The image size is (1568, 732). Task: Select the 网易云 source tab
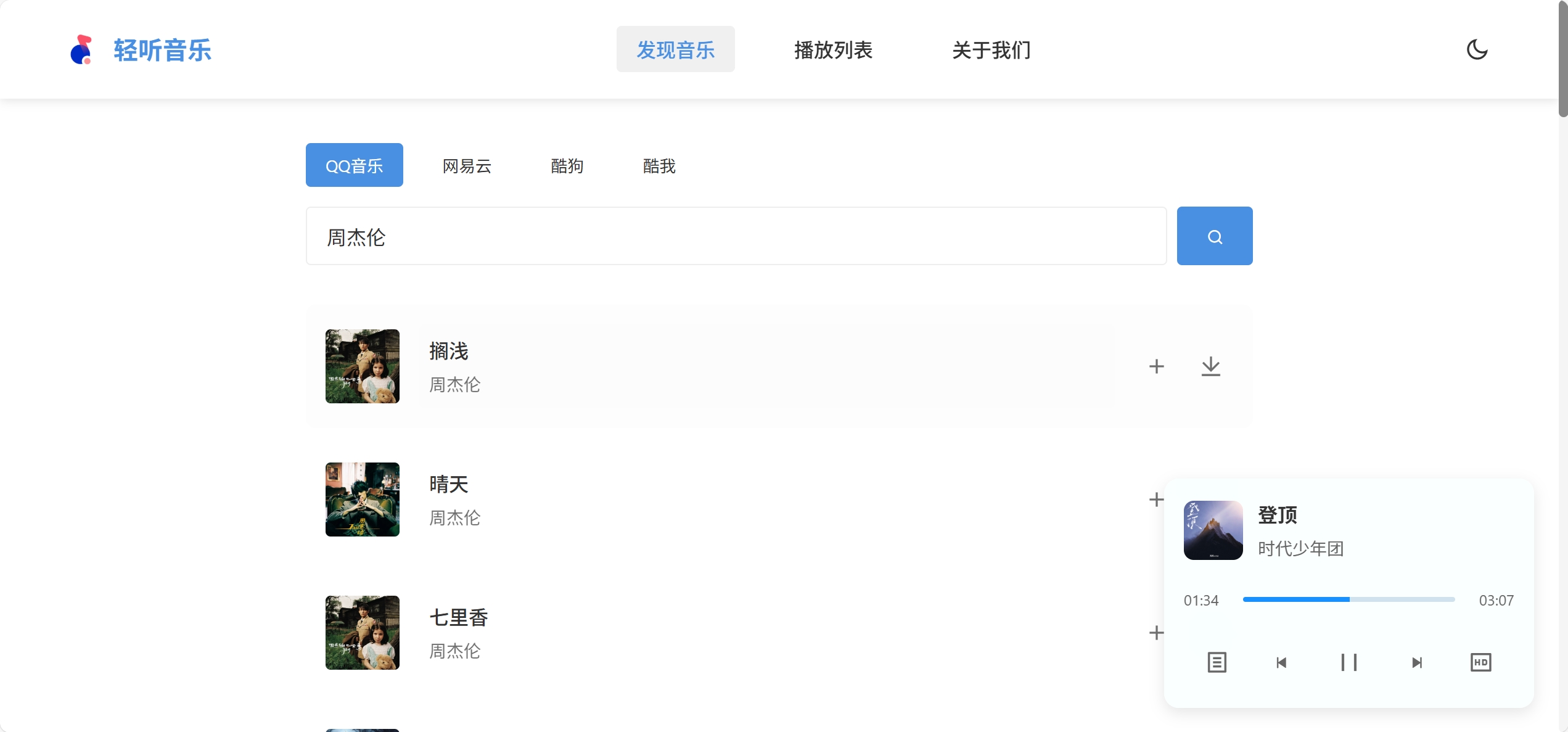point(467,165)
